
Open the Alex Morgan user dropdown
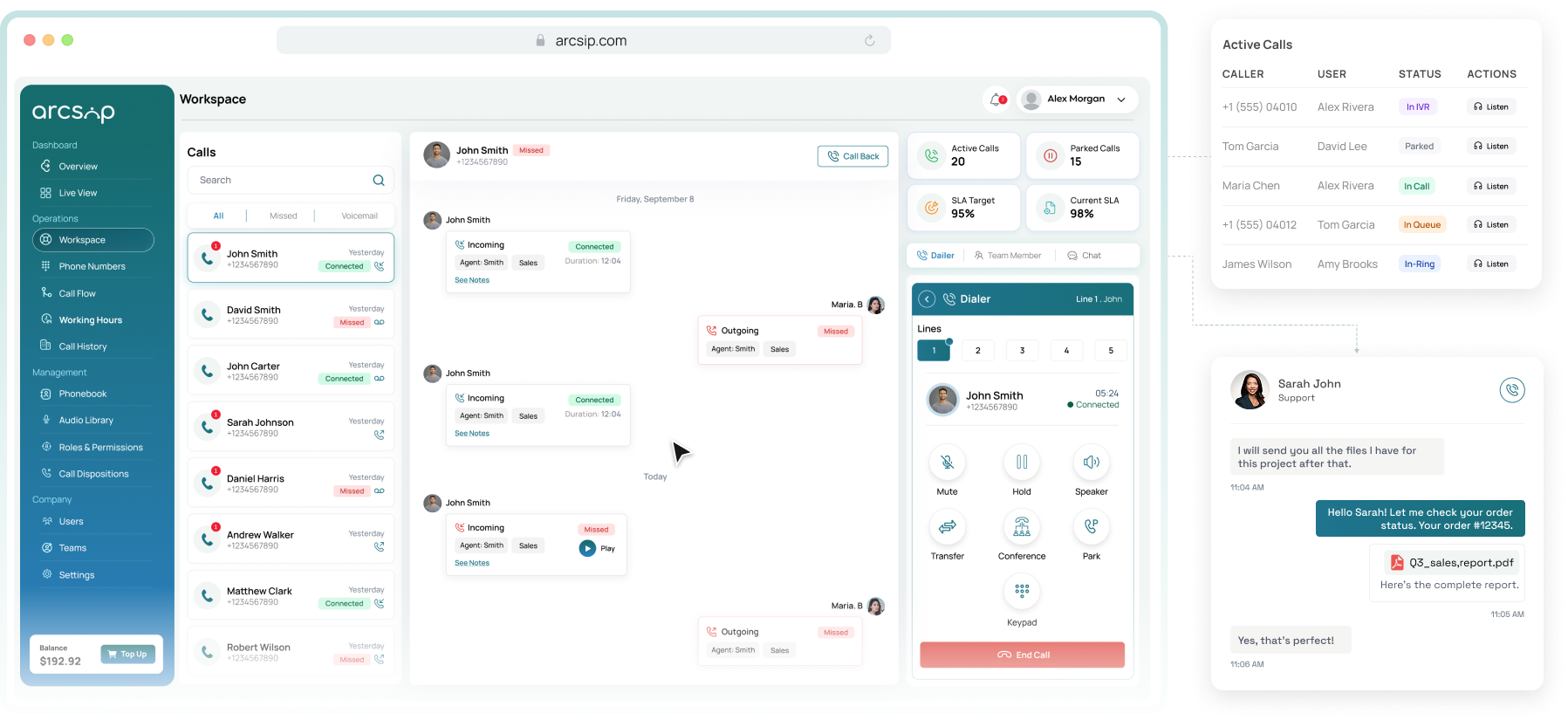[1077, 99]
